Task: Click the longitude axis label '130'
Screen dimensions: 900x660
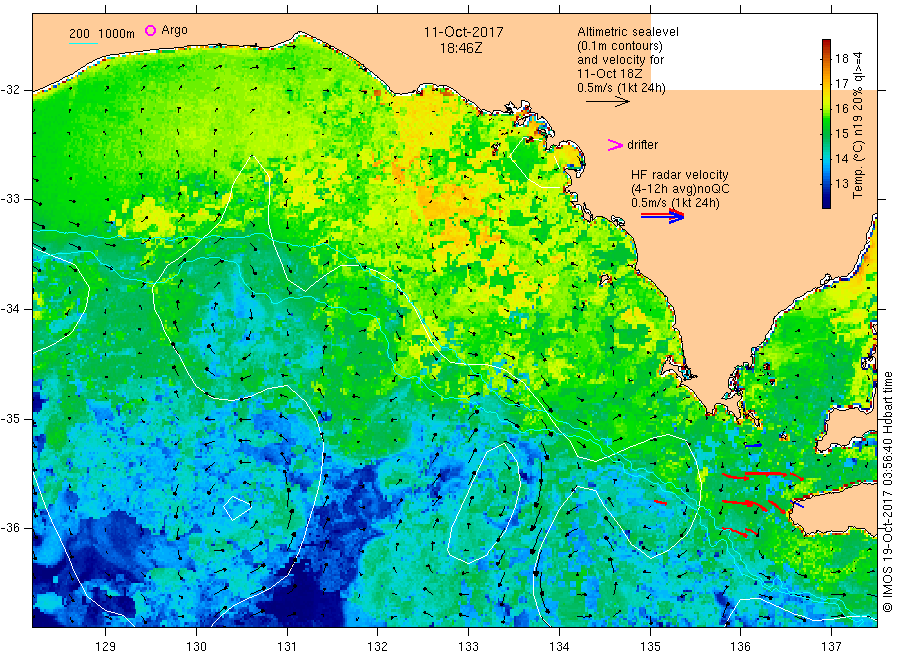Action: pyautogui.click(x=196, y=647)
